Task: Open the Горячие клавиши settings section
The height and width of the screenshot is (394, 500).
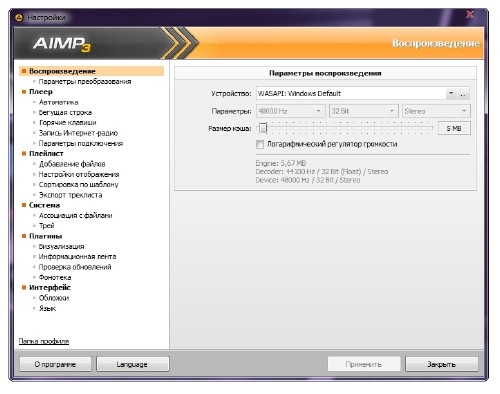Action: coord(68,123)
